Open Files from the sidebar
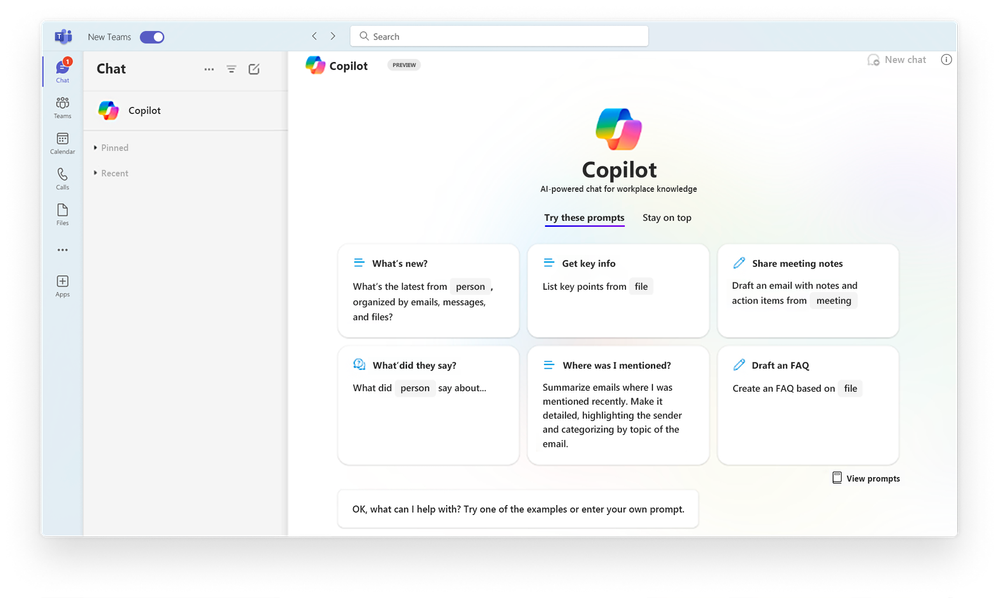 coord(61,213)
